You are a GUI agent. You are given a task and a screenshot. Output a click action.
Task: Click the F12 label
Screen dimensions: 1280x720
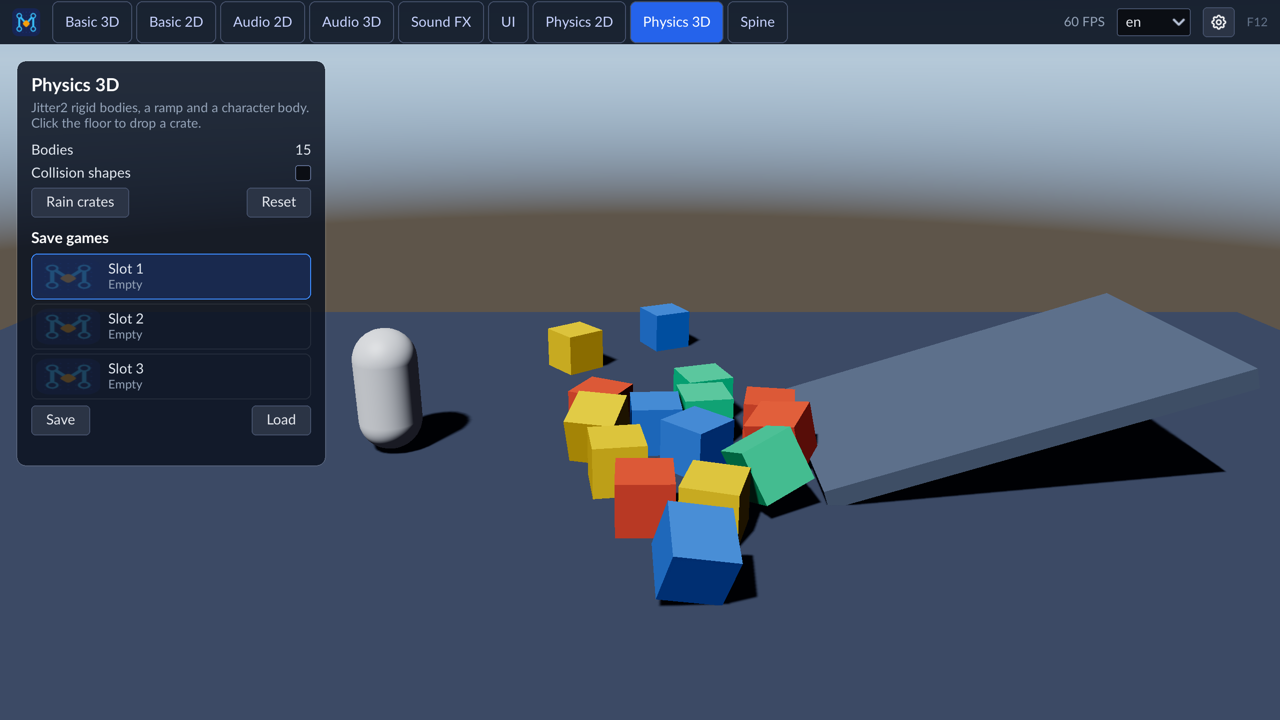pyautogui.click(x=1257, y=22)
